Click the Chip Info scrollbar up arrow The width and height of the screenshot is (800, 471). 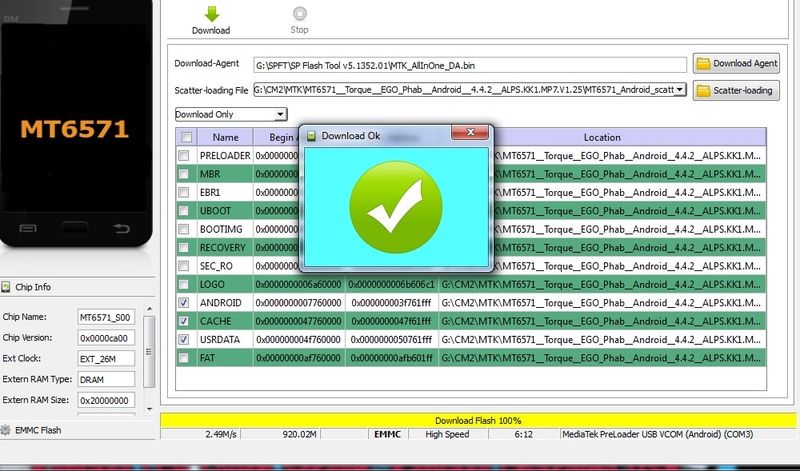(x=149, y=309)
